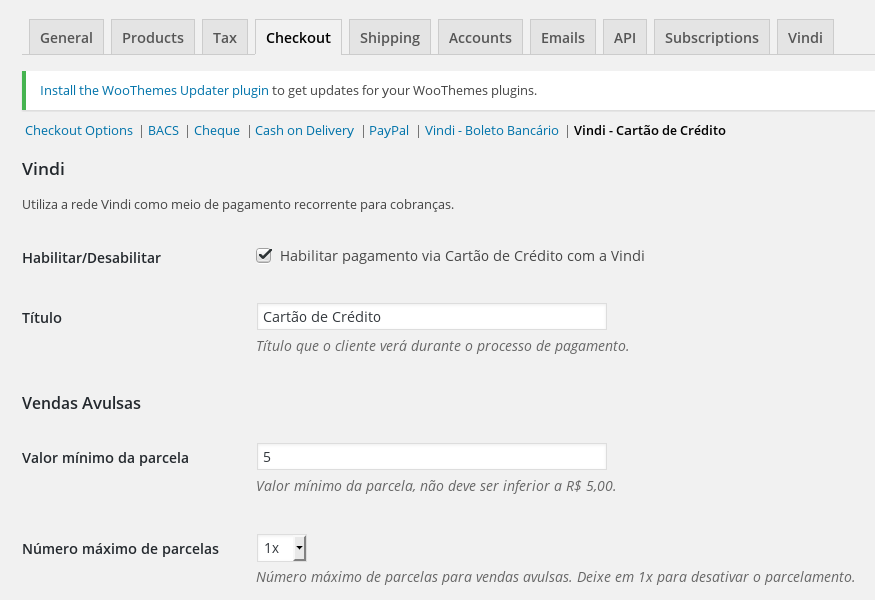Open the General settings tab
This screenshot has width=875, height=600.
[66, 37]
